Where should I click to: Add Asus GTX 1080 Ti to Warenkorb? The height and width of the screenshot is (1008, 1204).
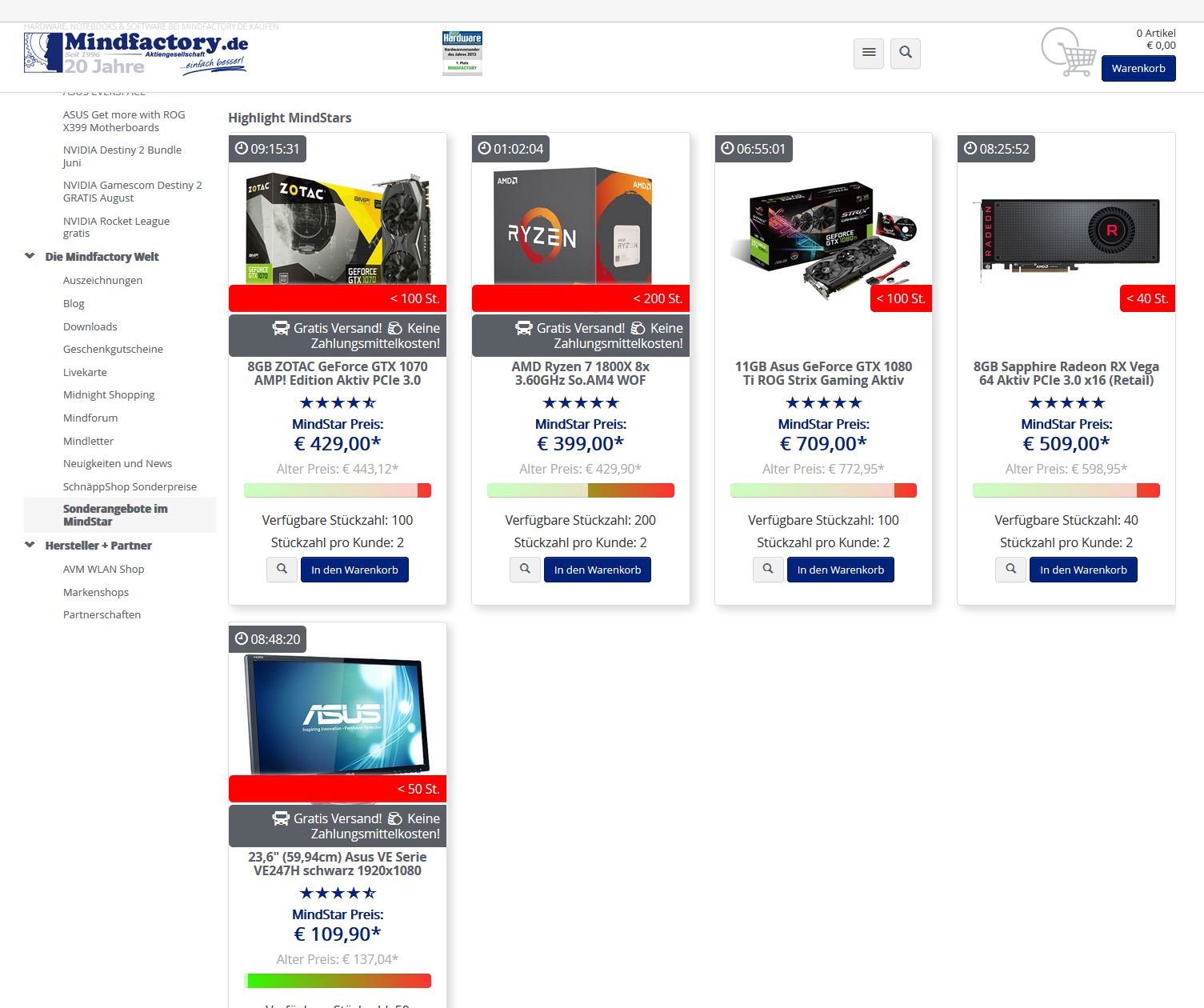tap(841, 570)
